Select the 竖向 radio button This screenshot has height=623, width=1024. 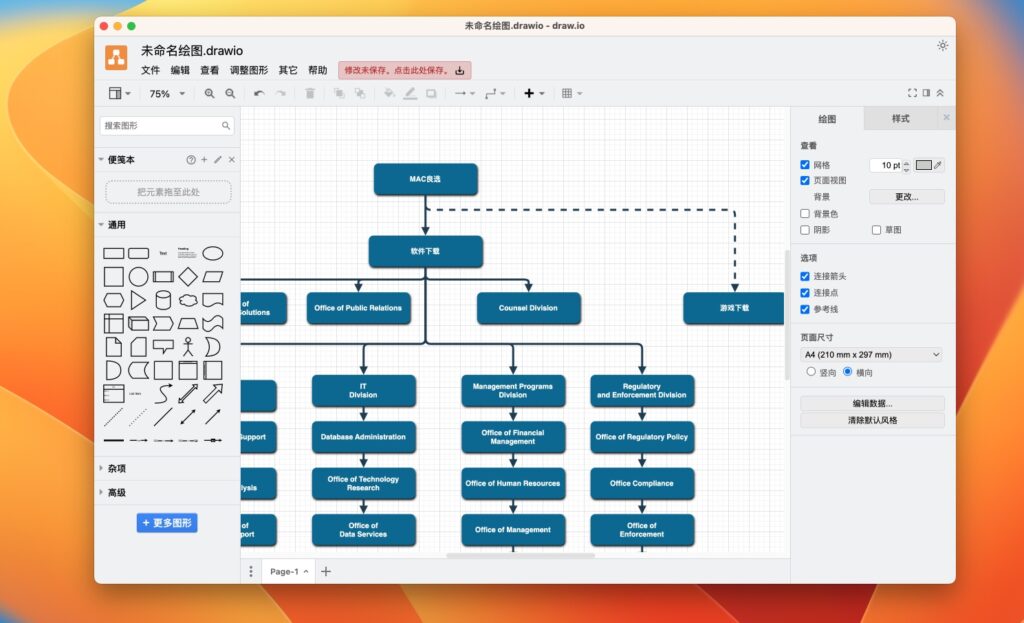coord(810,371)
